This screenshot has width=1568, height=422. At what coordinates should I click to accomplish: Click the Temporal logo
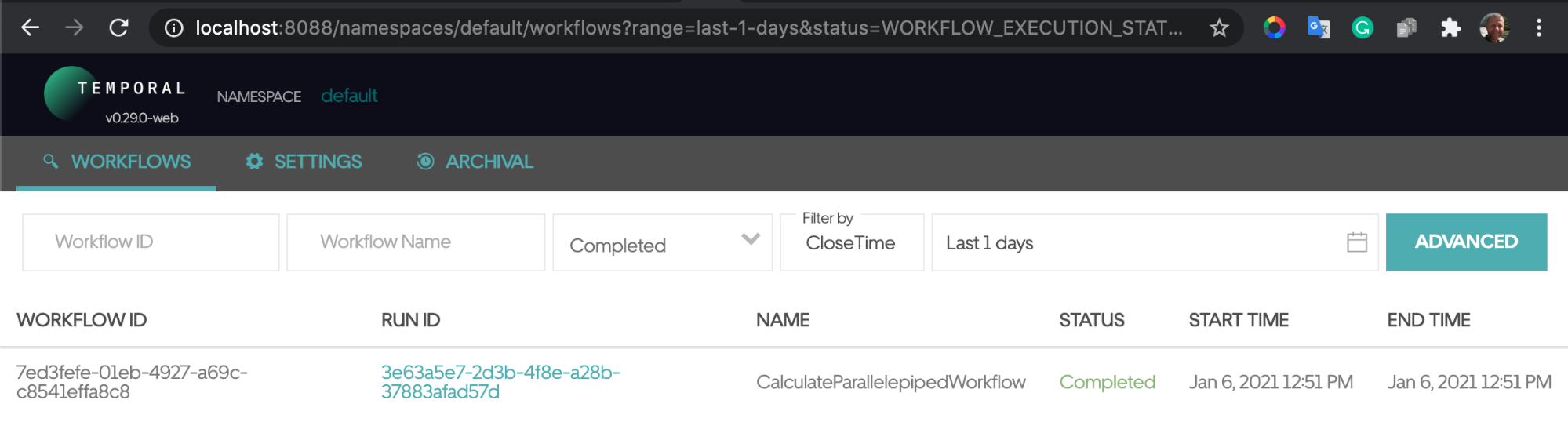tap(115, 96)
